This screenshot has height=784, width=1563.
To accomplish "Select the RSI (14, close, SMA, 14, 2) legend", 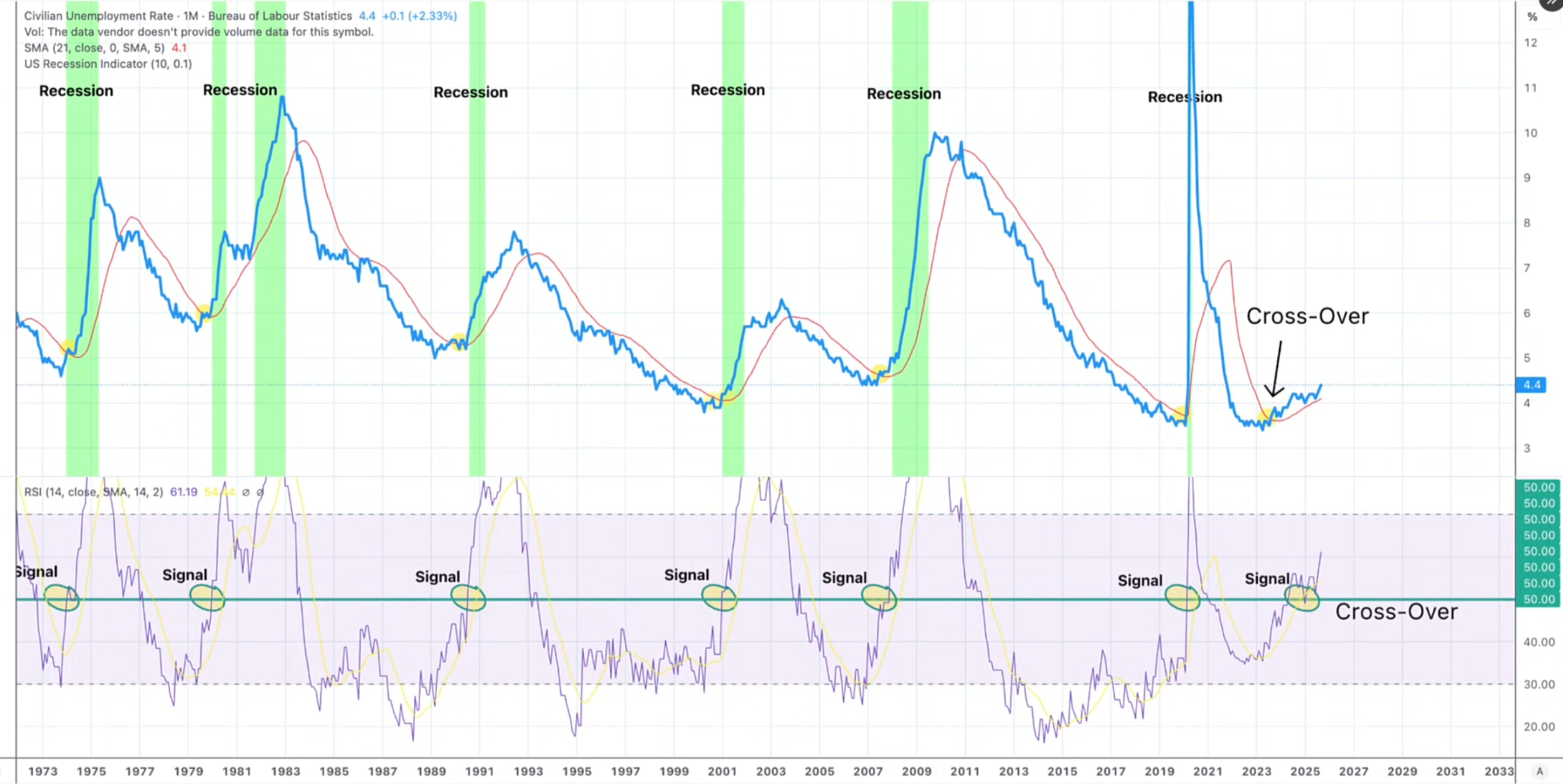I will pos(93,492).
